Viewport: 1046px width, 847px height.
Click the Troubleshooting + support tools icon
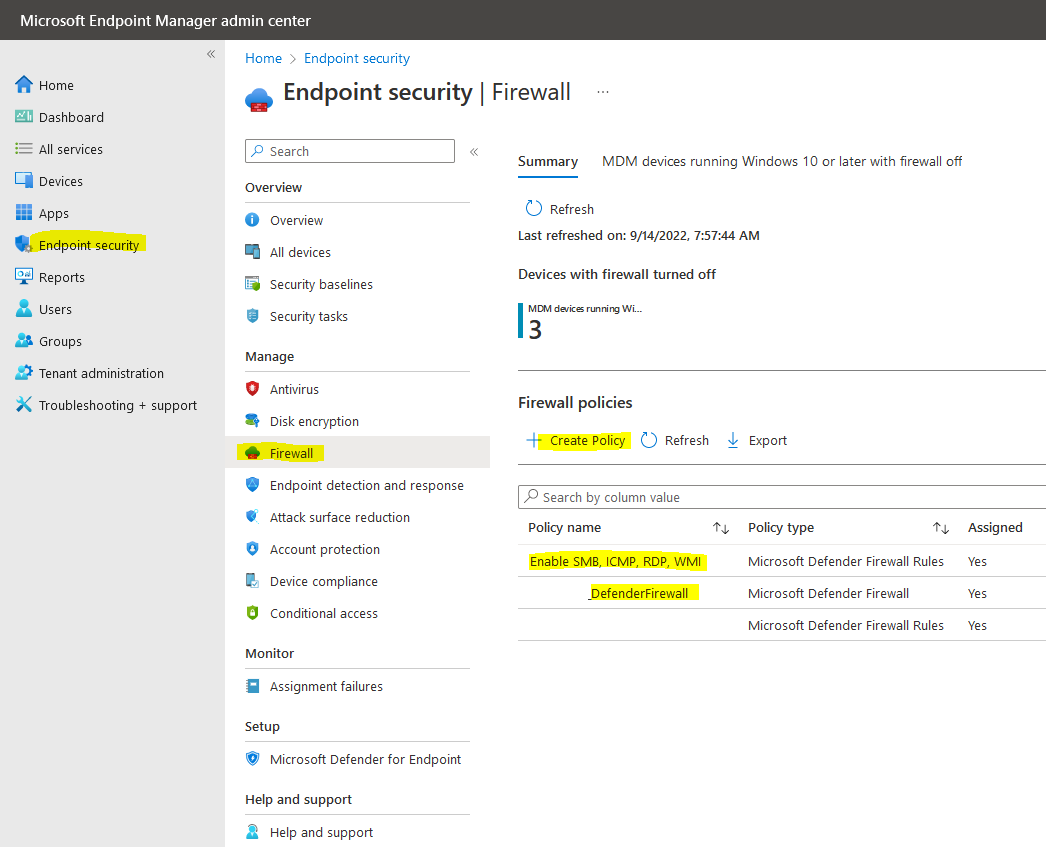pyautogui.click(x=24, y=405)
